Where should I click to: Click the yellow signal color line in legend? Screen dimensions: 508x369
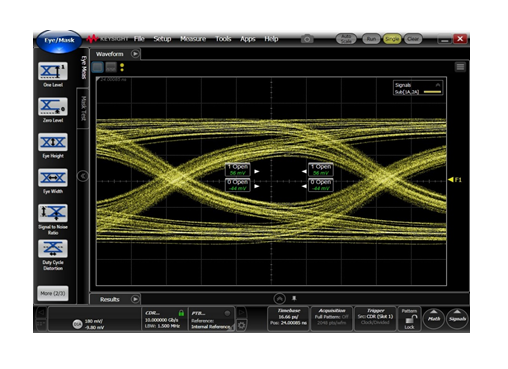coord(432,92)
